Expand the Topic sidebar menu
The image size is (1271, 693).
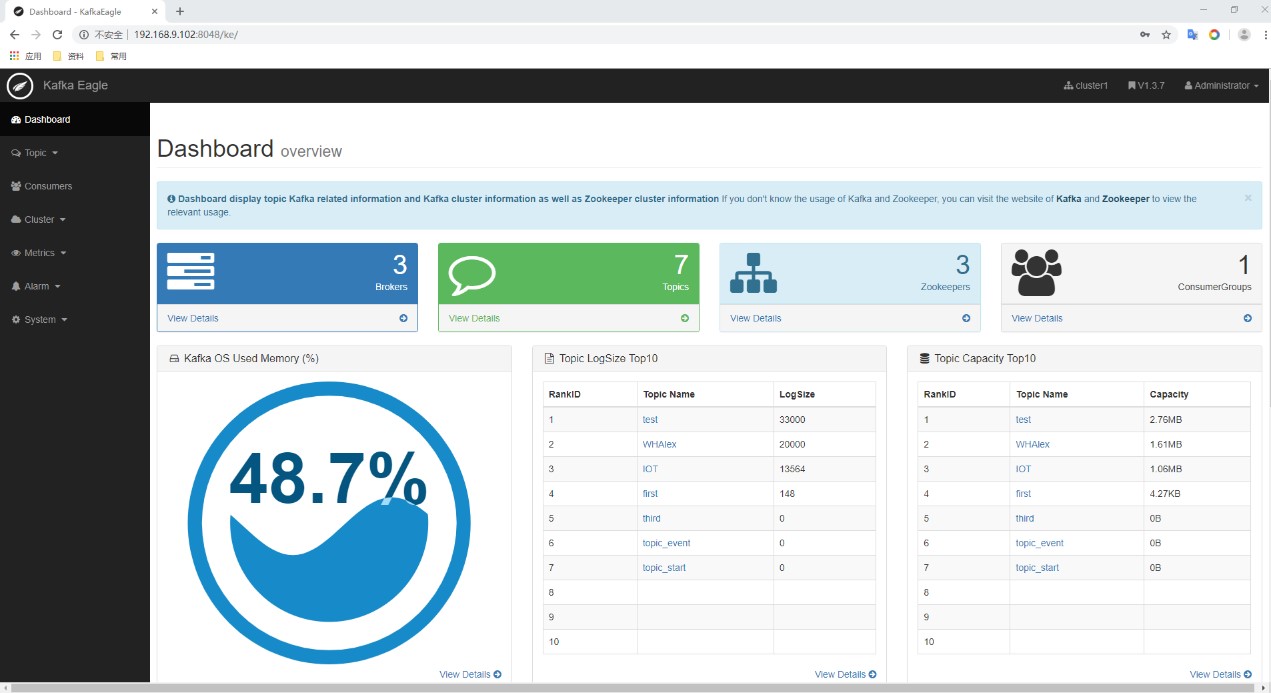click(35, 153)
